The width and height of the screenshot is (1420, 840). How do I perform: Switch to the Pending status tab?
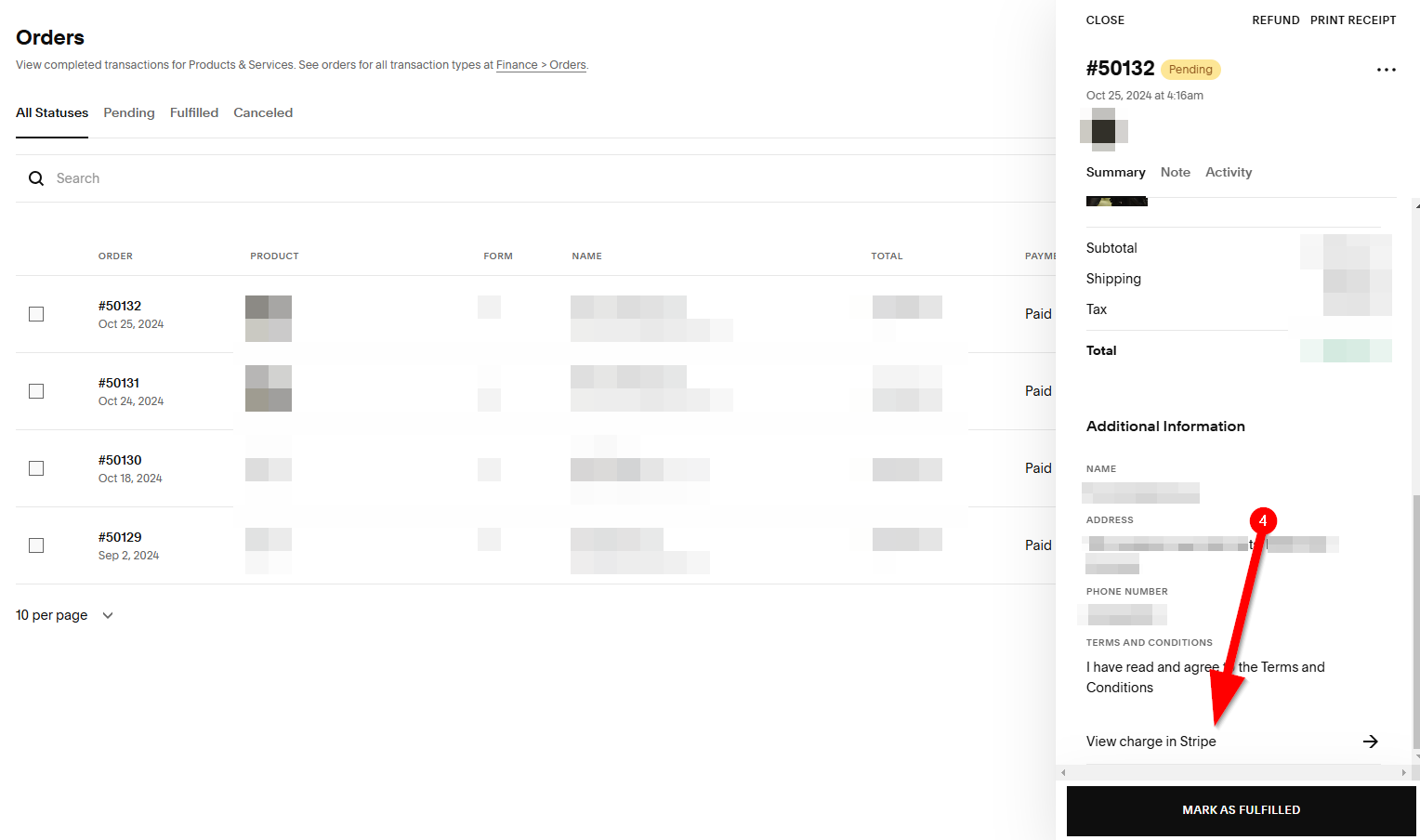[x=129, y=112]
